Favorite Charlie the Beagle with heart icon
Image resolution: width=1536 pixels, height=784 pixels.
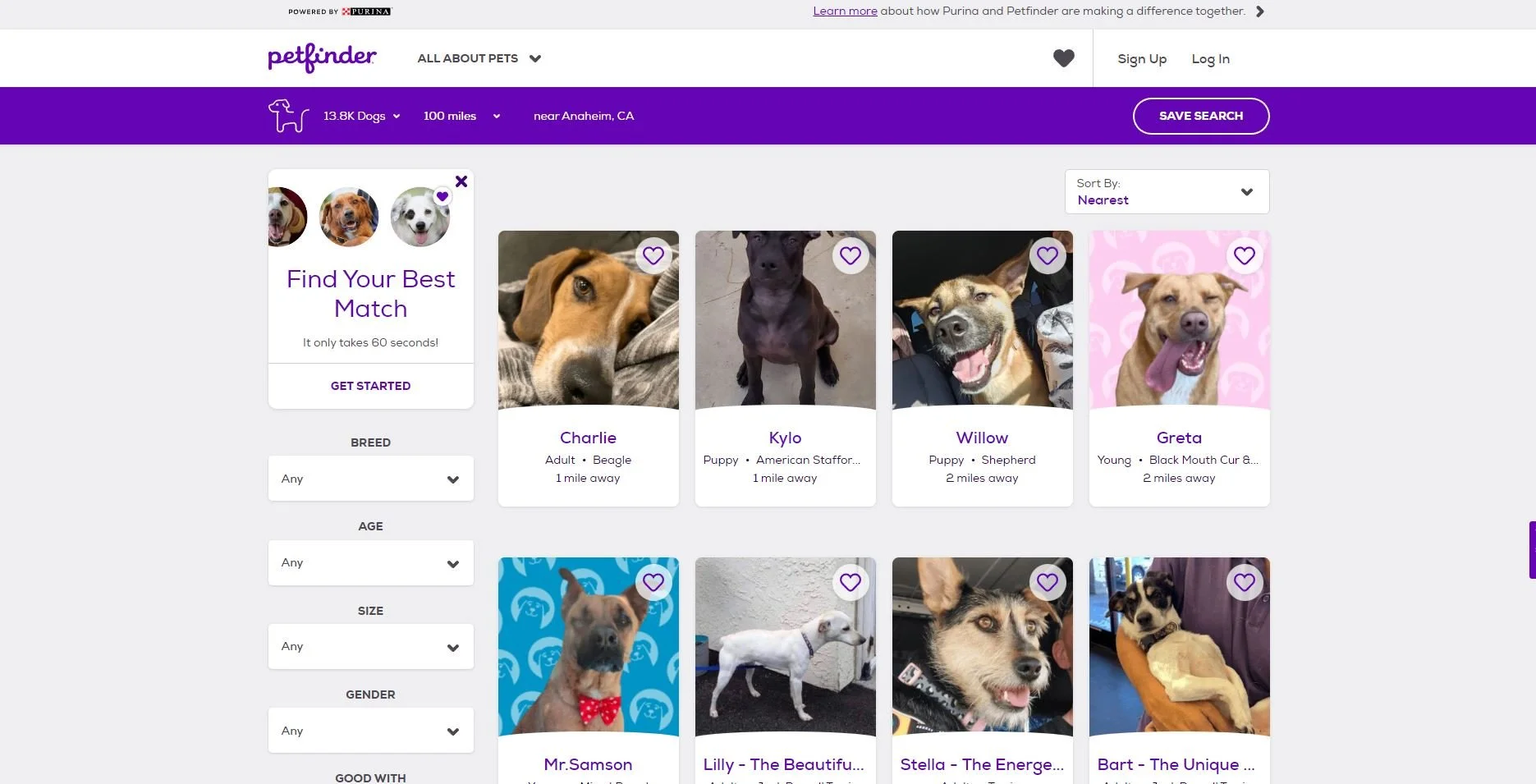click(x=653, y=256)
